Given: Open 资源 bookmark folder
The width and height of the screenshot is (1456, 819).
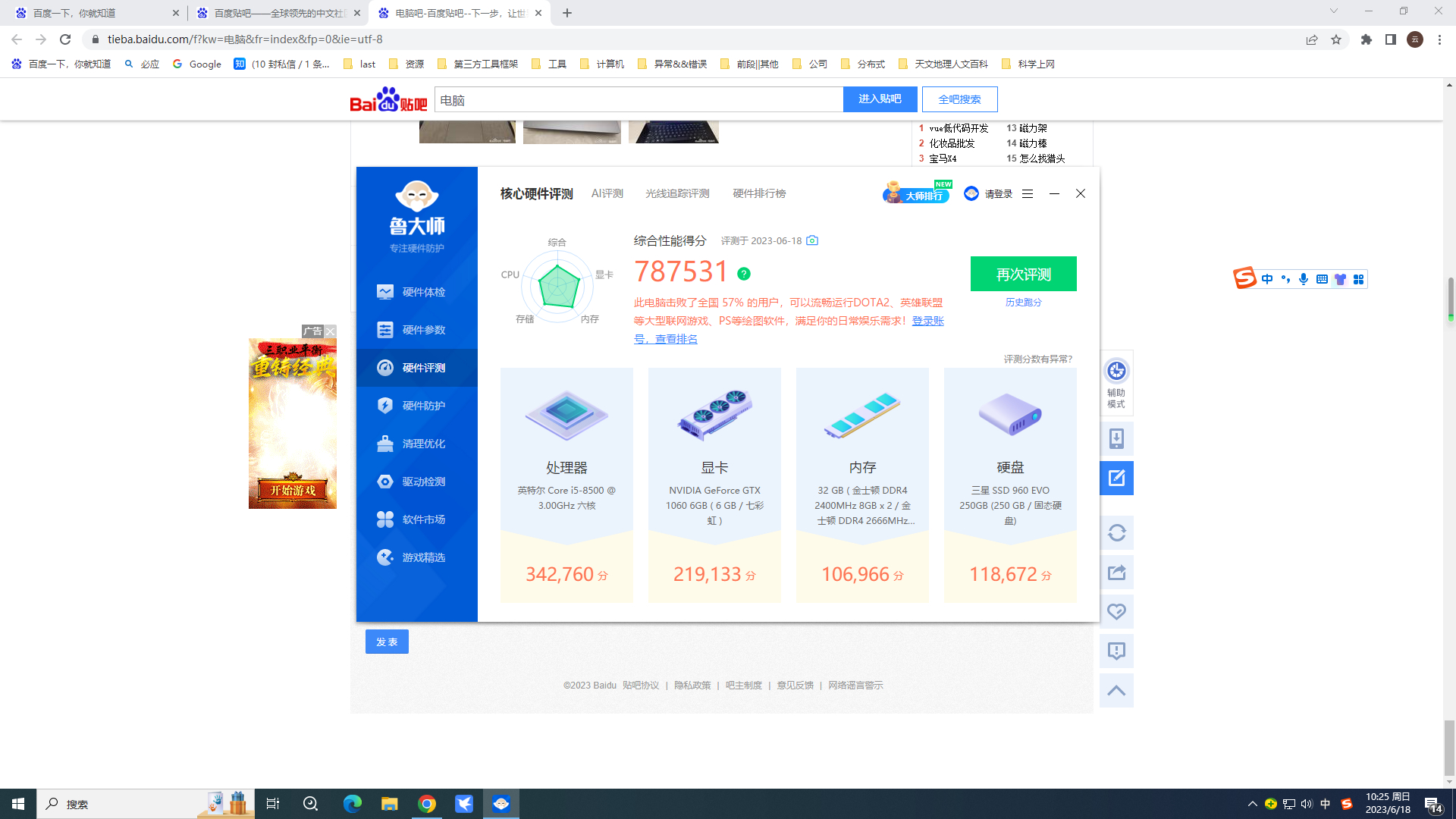Looking at the screenshot, I should 406,64.
